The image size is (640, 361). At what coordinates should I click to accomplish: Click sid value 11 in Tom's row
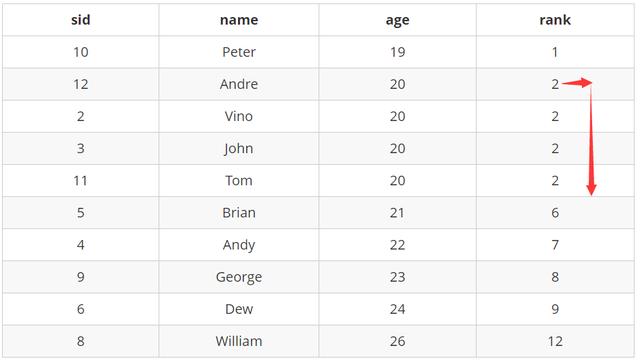point(80,180)
